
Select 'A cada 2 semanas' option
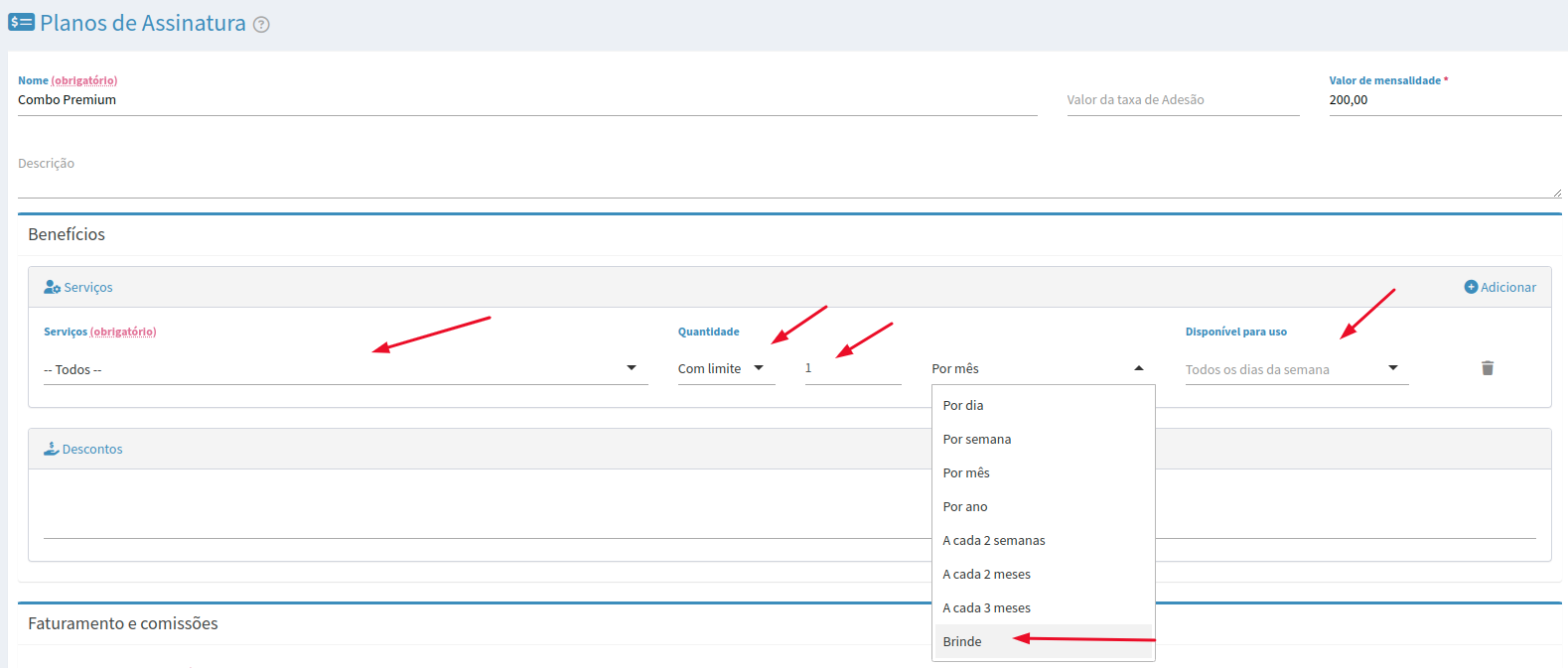coord(1044,540)
